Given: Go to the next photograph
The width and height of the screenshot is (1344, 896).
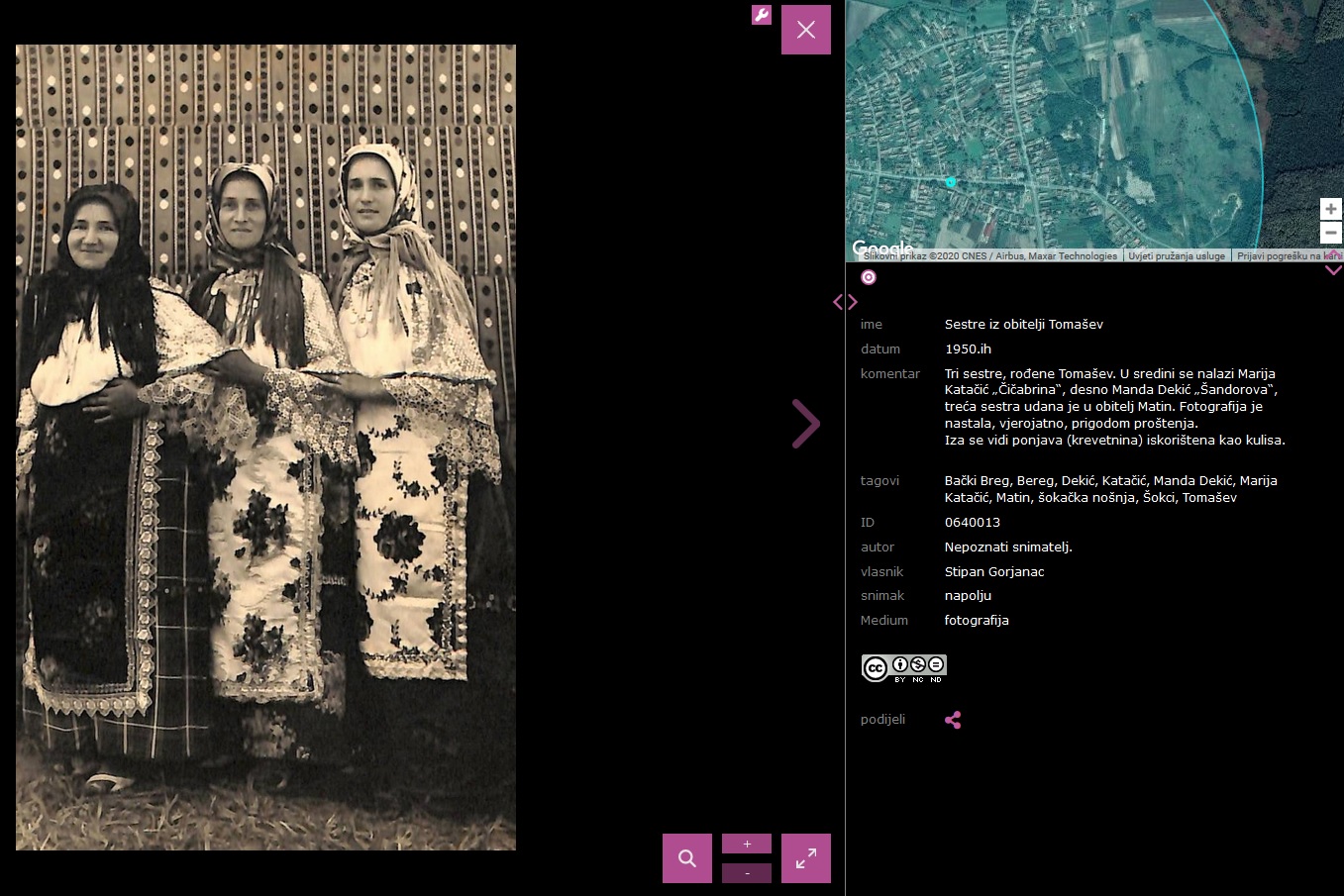Looking at the screenshot, I should [805, 424].
